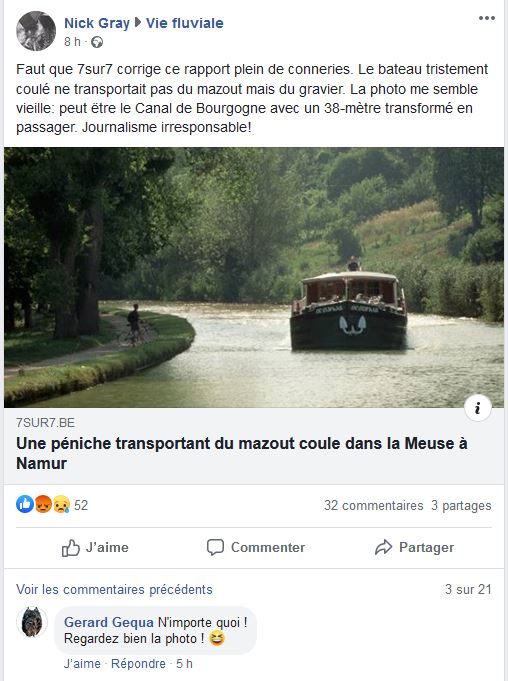Click Répondre under Gerard Gequa's comment
The height and width of the screenshot is (681, 508).
138,664
